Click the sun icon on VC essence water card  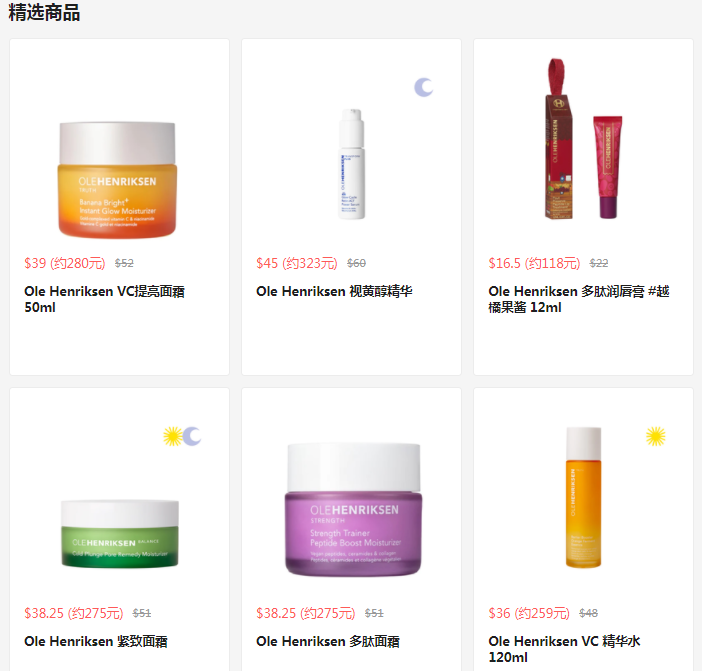pos(655,436)
